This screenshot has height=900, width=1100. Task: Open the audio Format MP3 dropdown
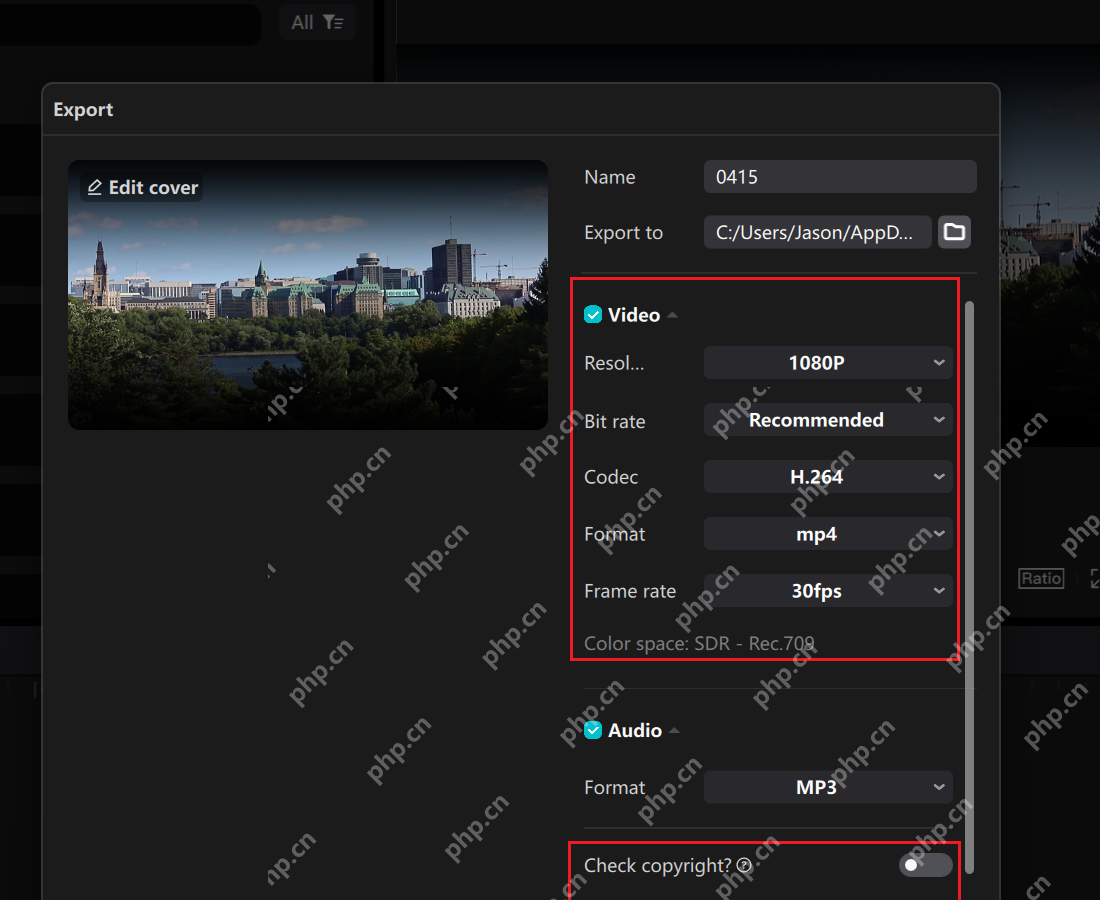pos(828,787)
